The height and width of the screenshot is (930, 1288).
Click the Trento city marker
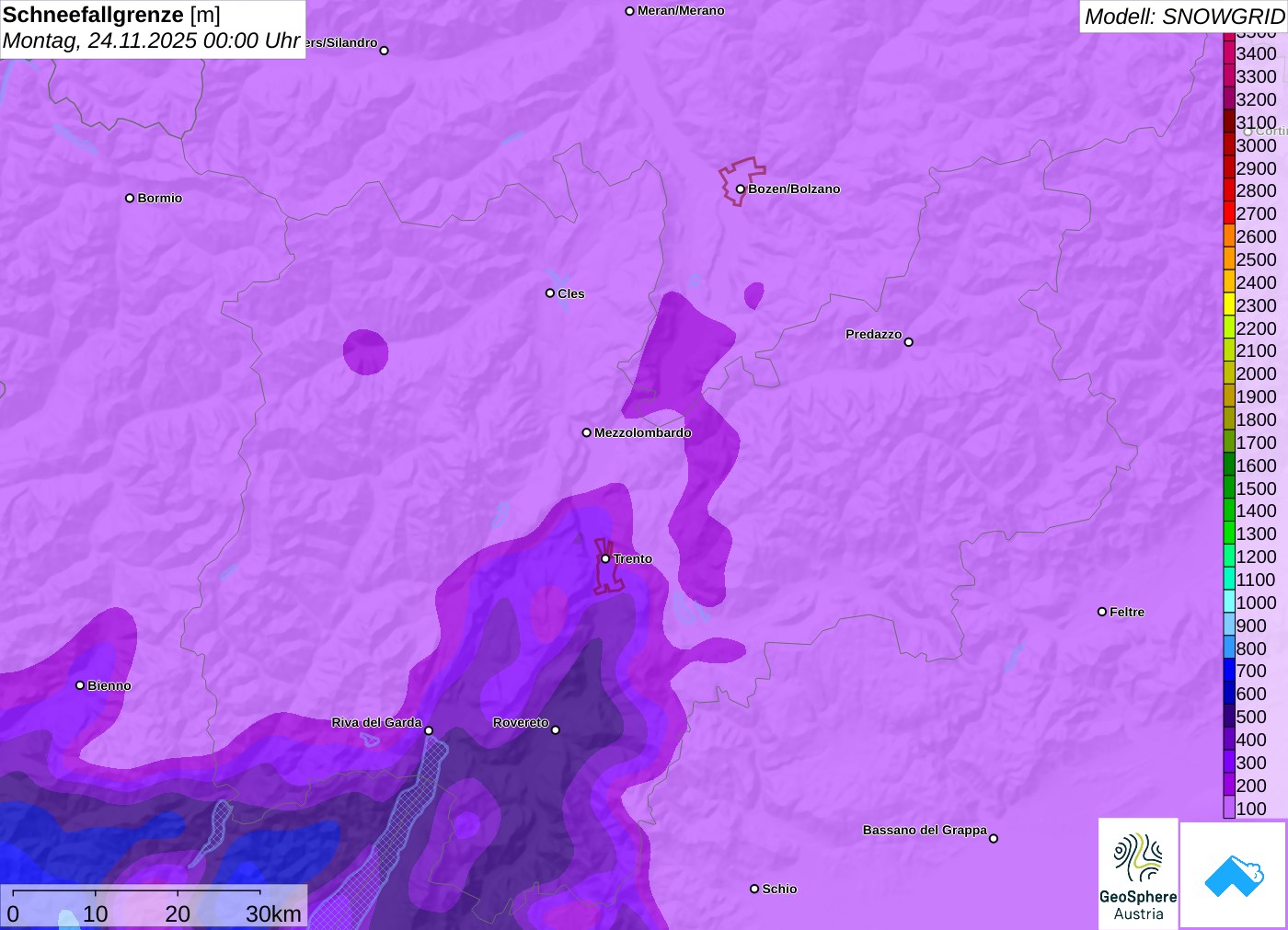point(605,558)
